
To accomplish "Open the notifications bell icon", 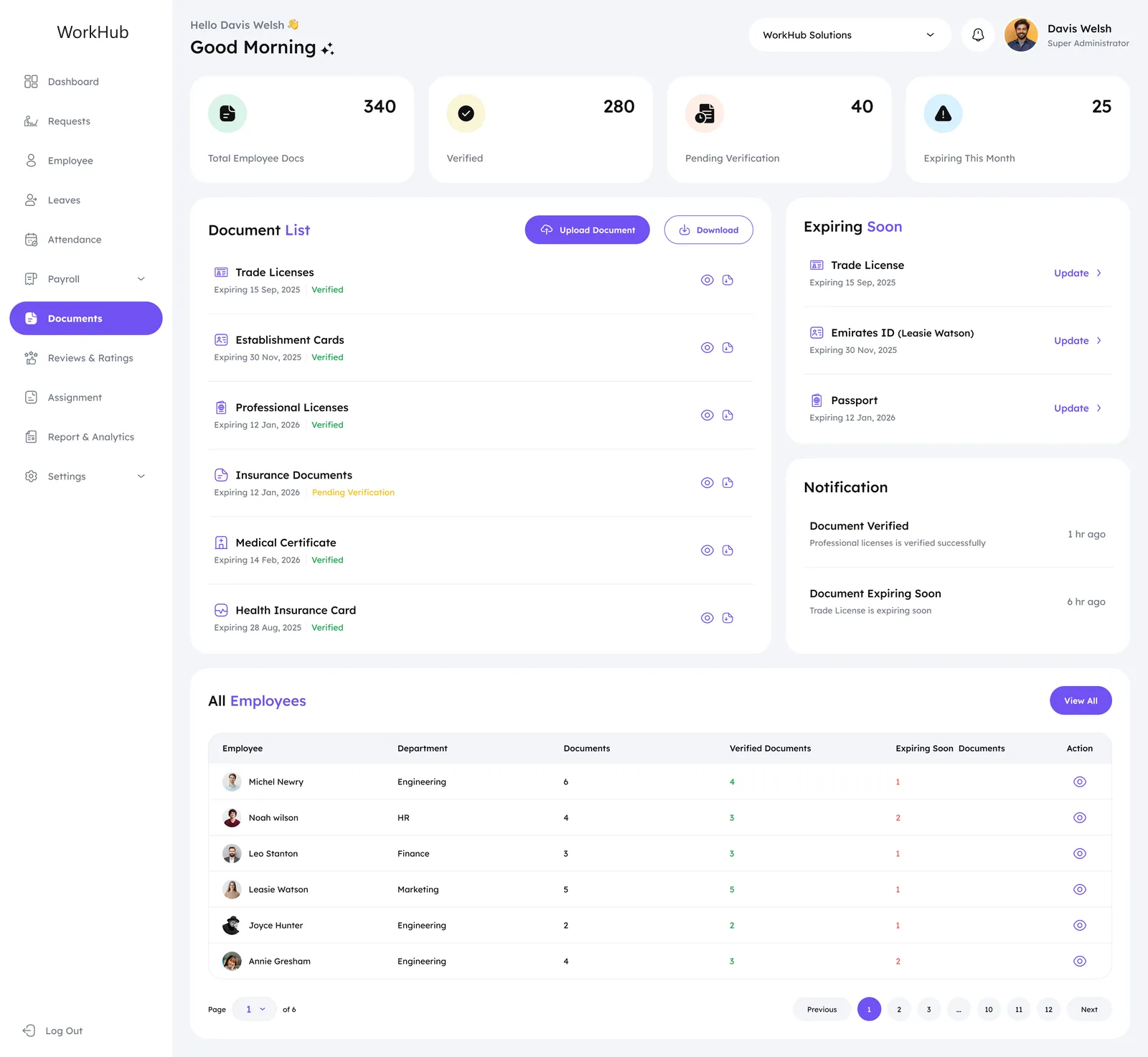I will [x=978, y=34].
